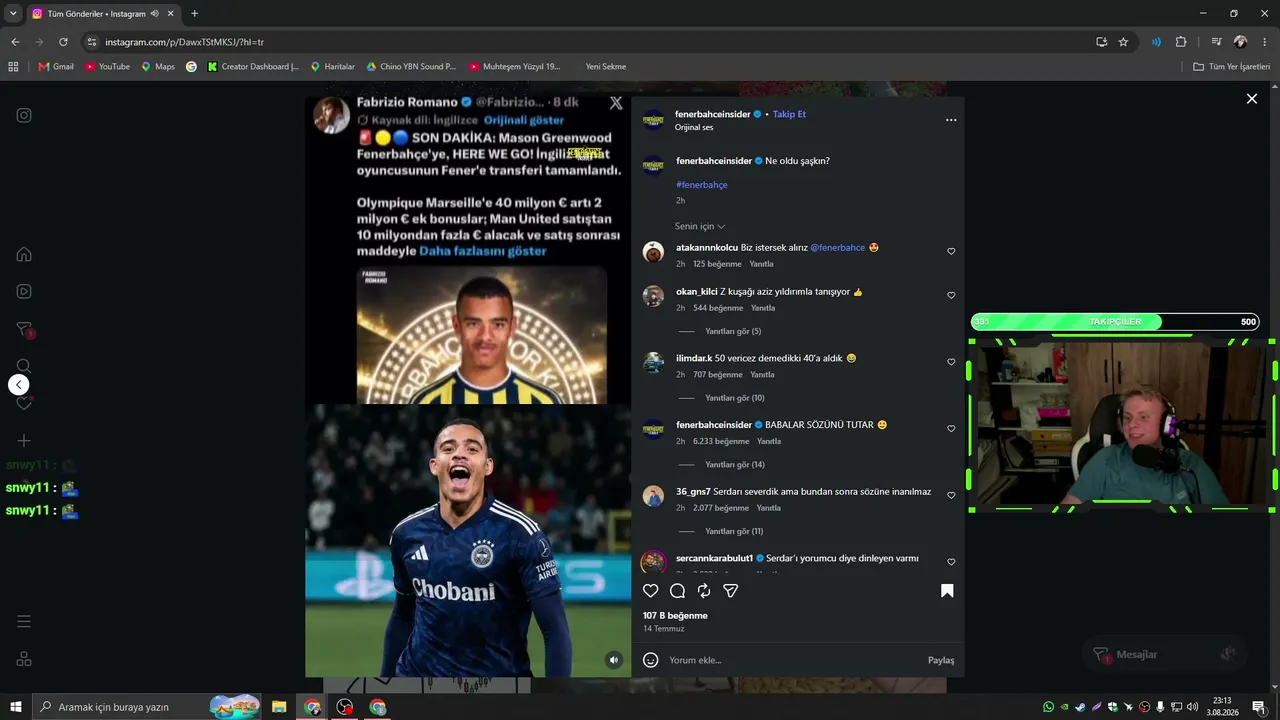Viewport: 1280px width, 720px height.
Task: Open the Maps bookmark
Action: tap(158, 67)
